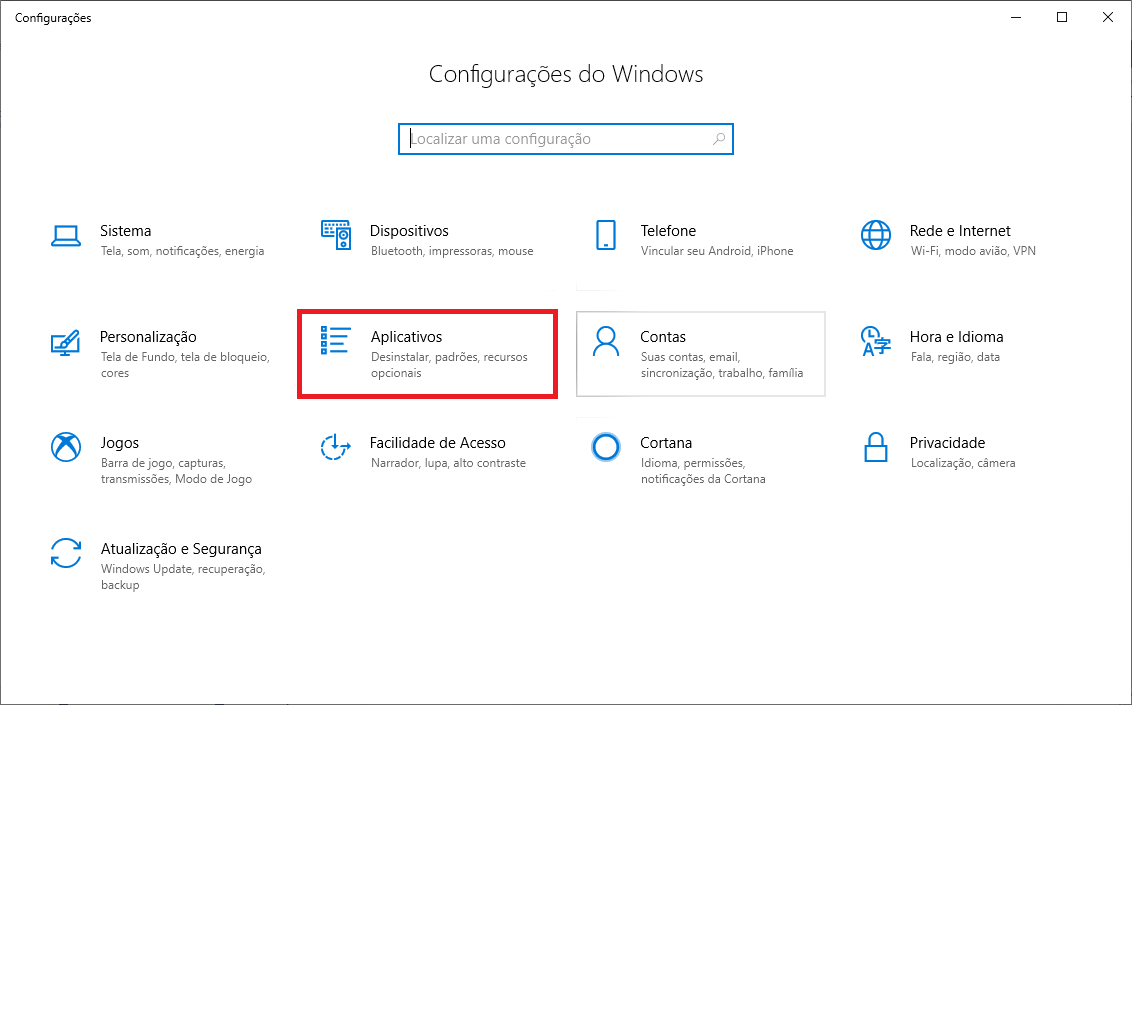Select the Cortana circle icon
Screen dimensions: 1132x1032
pyautogui.click(x=605, y=447)
